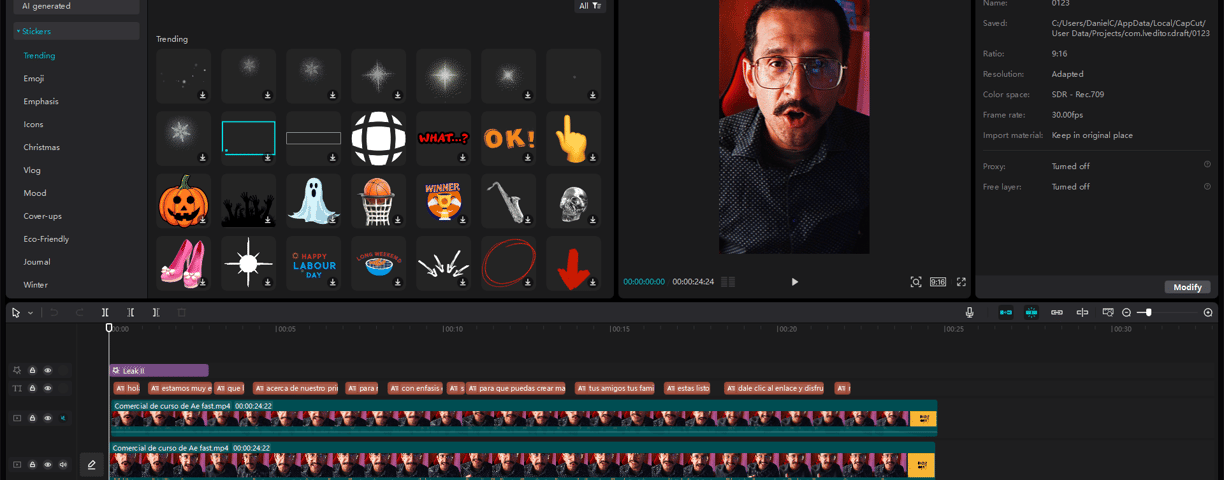Select the Emphasis sticker category
Image resolution: width=1224 pixels, height=480 pixels.
[x=41, y=101]
